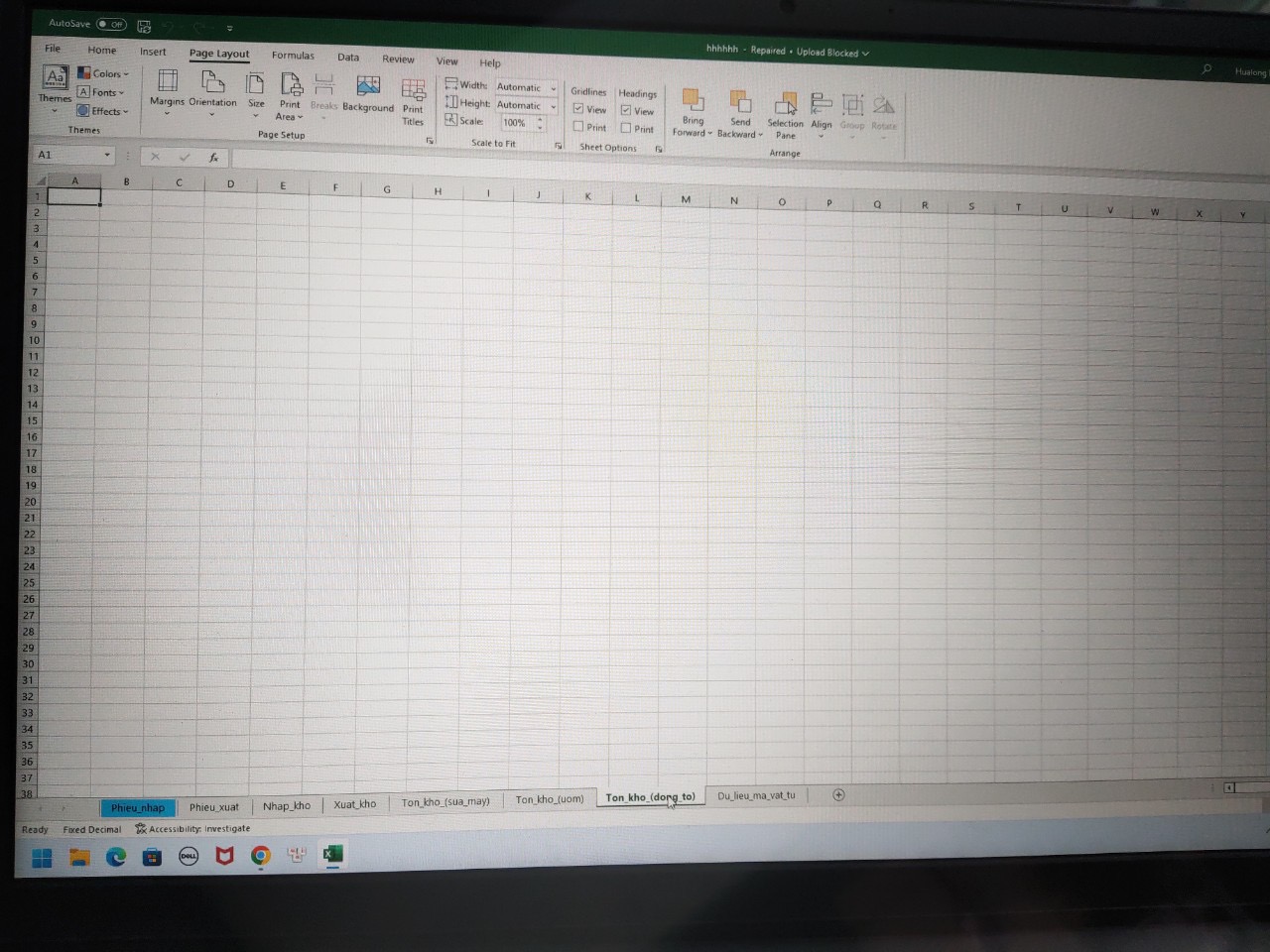Select column header M
This screenshot has height=952, width=1270.
coord(686,199)
